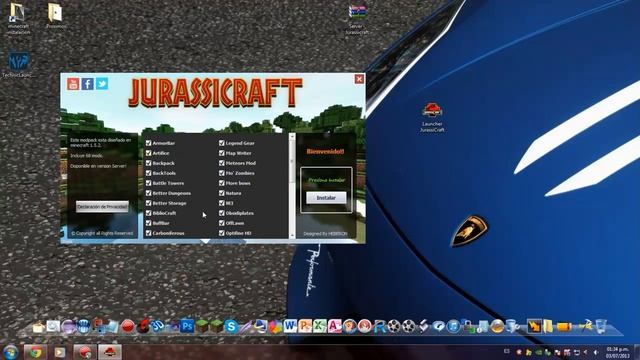Launch Skype from the dock
640x360 pixels.
(x=231, y=327)
